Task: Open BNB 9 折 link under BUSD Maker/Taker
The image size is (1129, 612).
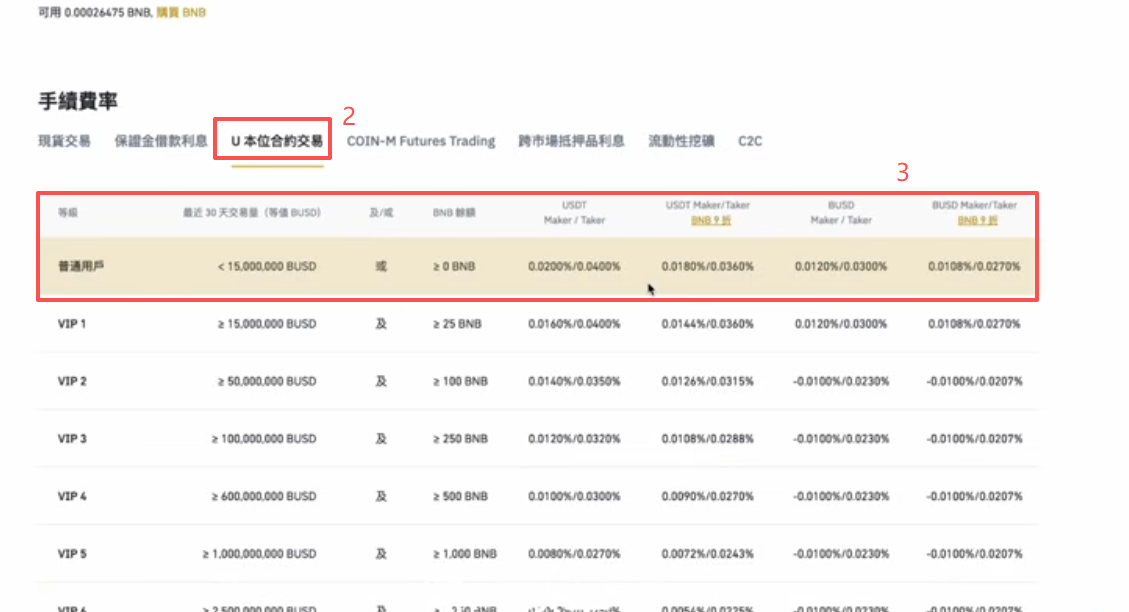Action: pyautogui.click(x=977, y=220)
